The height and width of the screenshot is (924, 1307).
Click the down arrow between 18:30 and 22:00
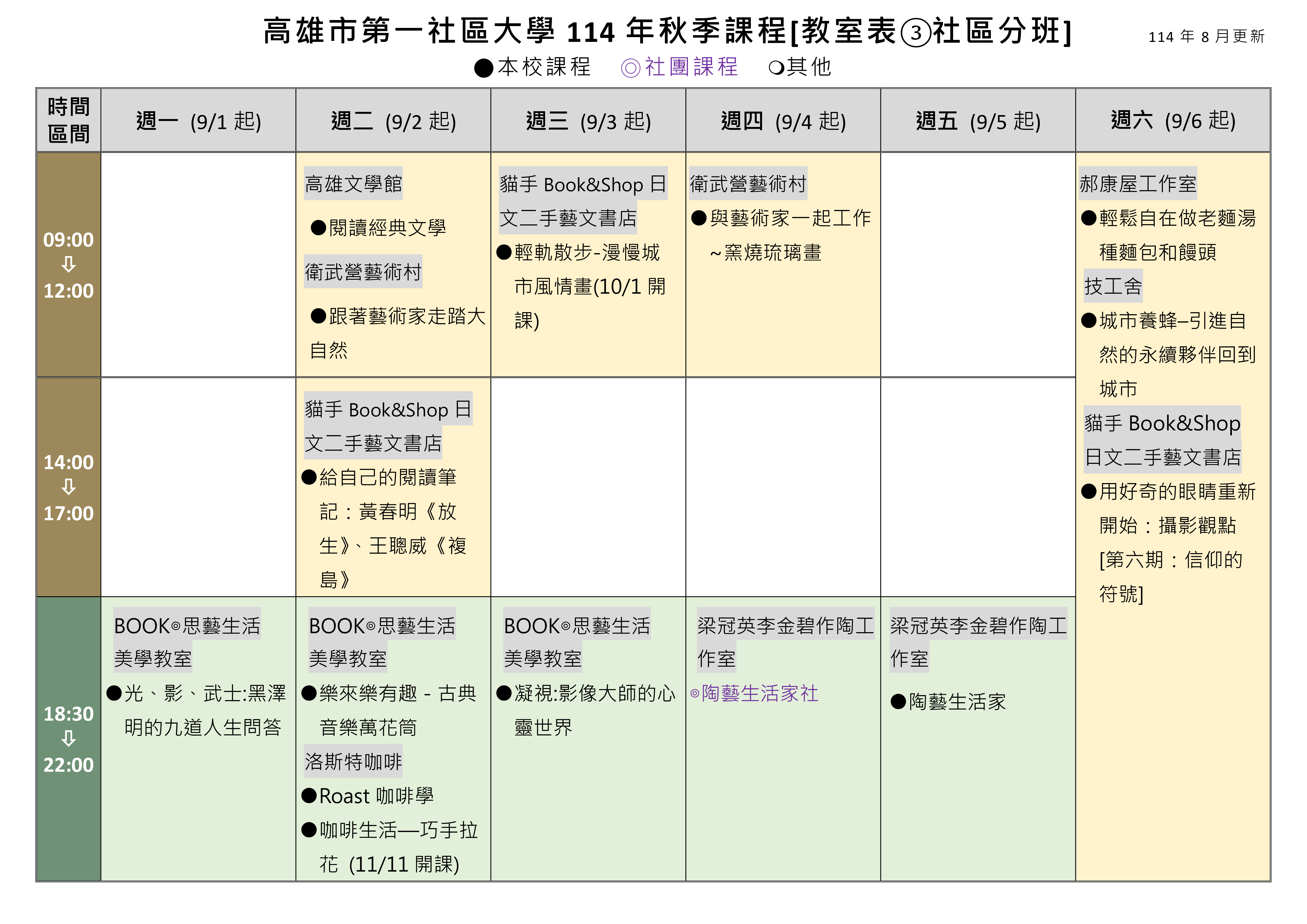[x=68, y=739]
